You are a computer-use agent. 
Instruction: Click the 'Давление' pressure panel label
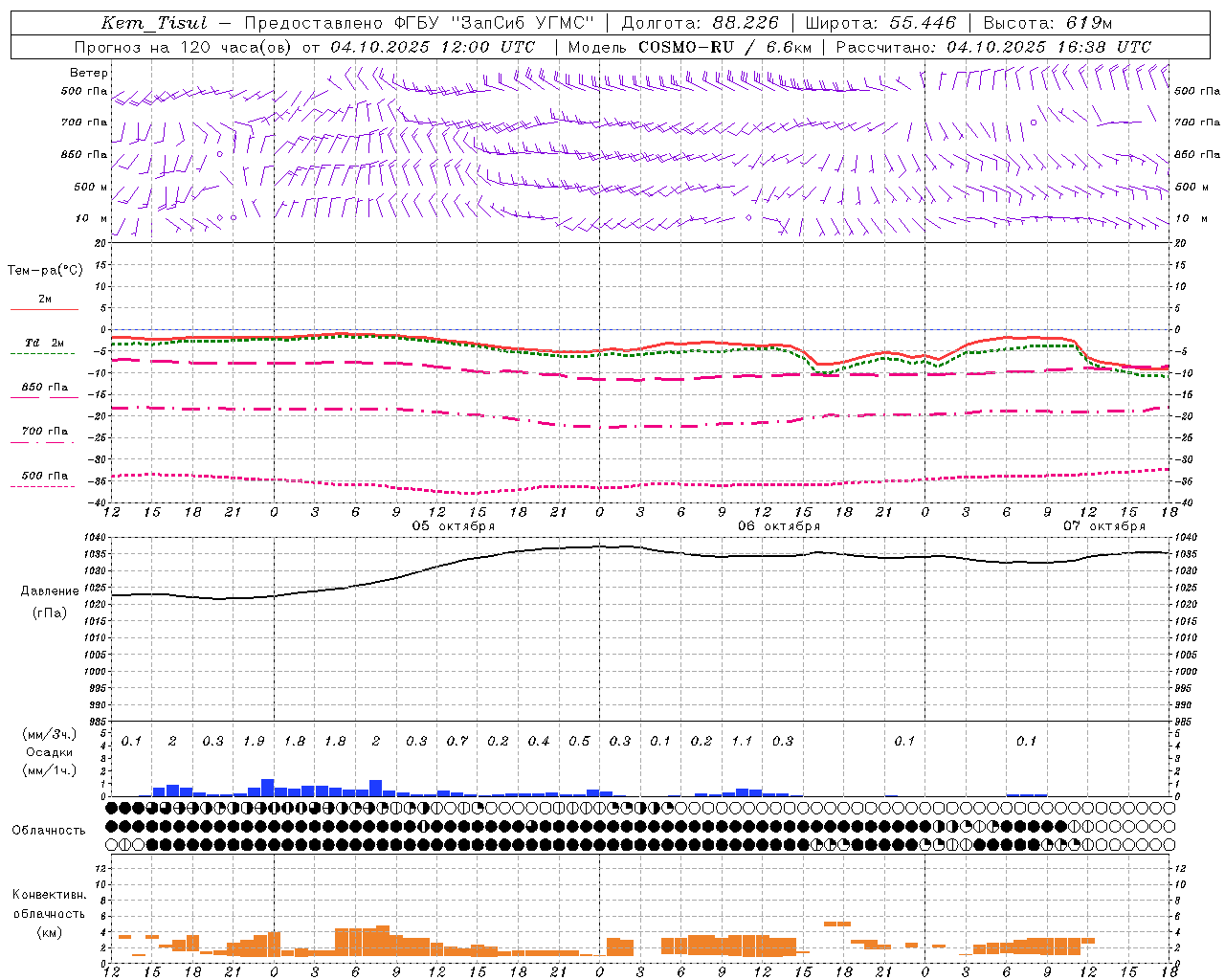[x=50, y=591]
